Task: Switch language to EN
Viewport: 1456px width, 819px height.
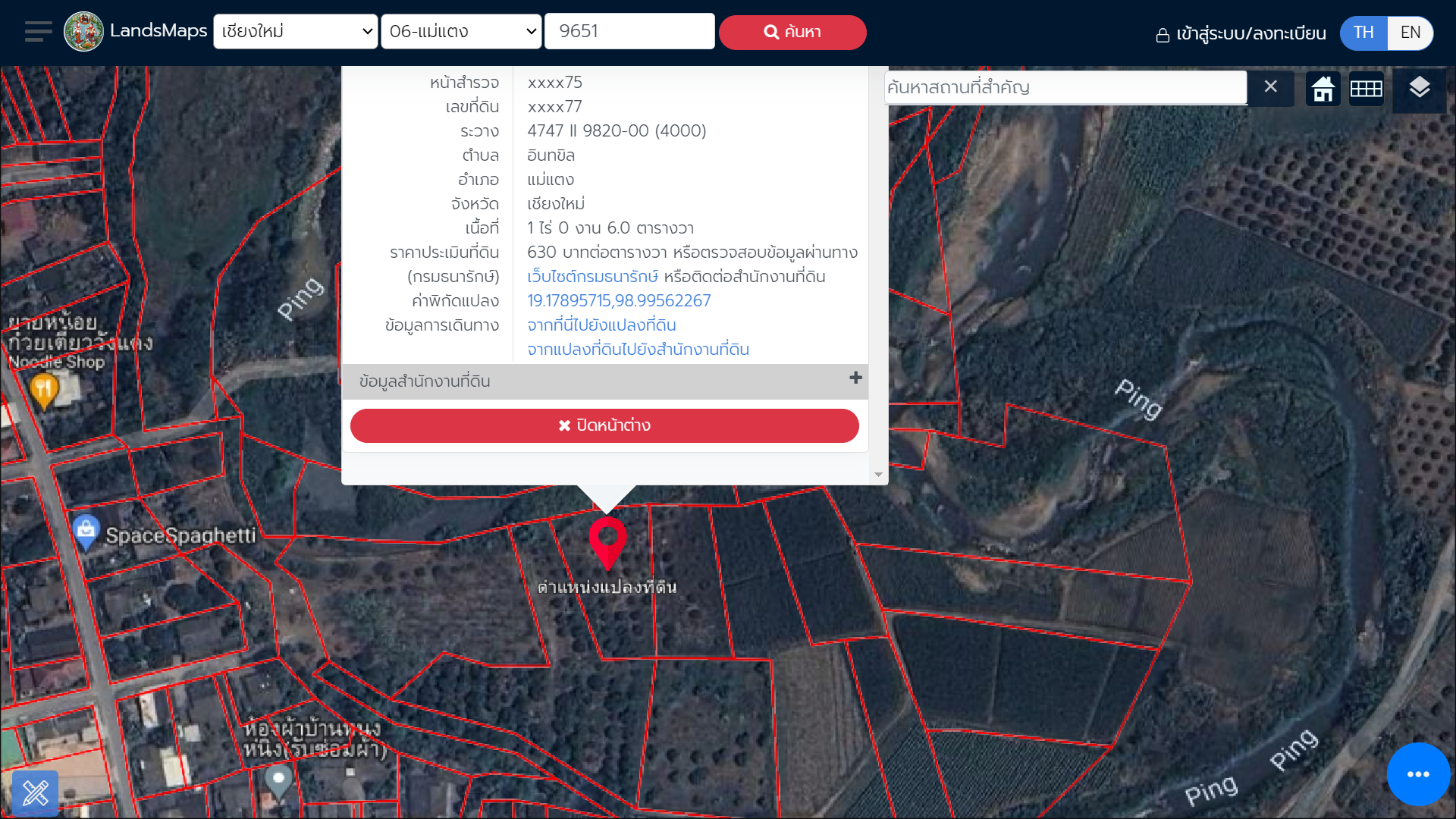Action: point(1410,33)
